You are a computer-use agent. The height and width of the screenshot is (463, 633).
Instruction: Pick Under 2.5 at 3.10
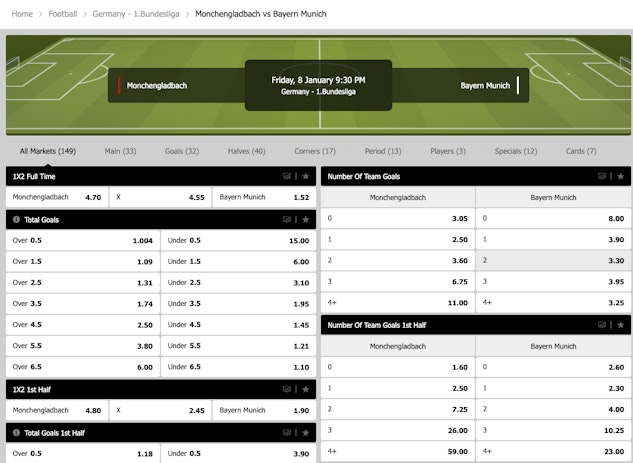pyautogui.click(x=238, y=283)
